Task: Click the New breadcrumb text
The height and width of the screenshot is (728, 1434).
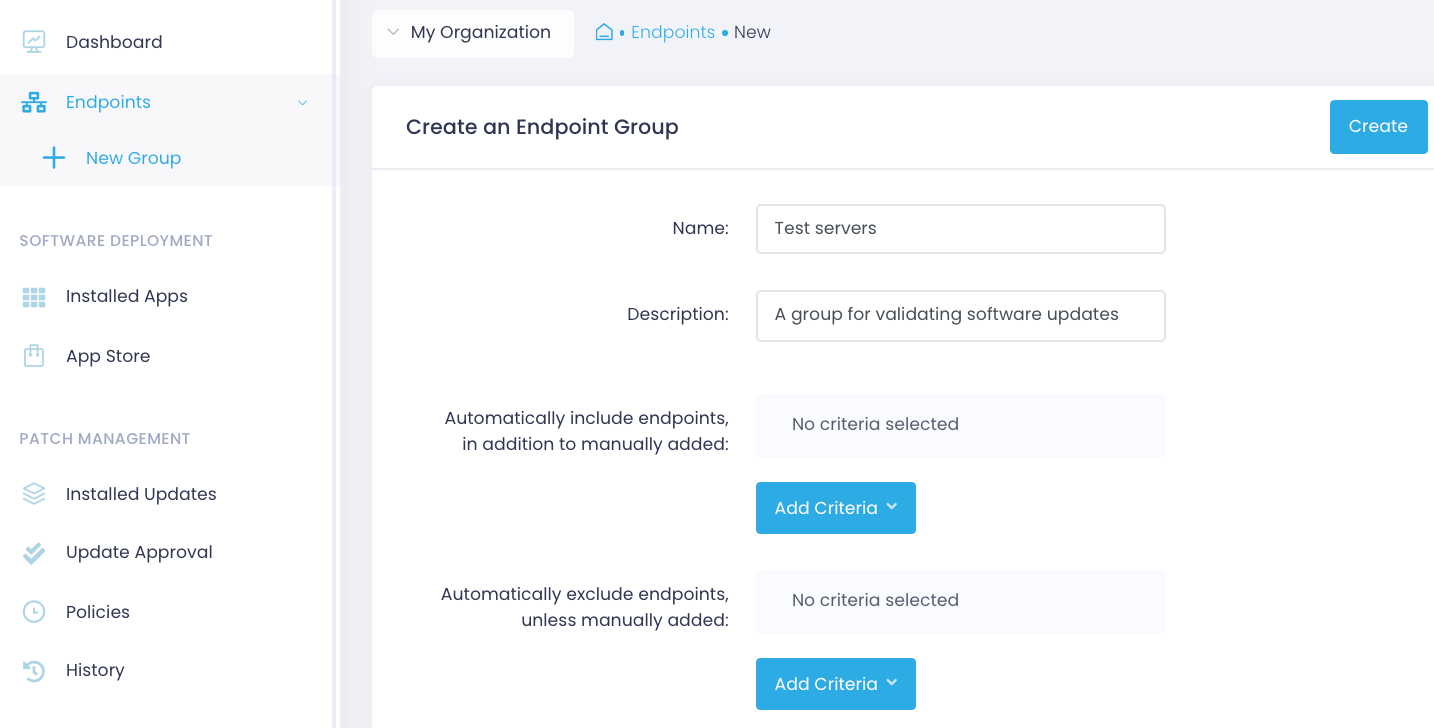Action: (752, 32)
